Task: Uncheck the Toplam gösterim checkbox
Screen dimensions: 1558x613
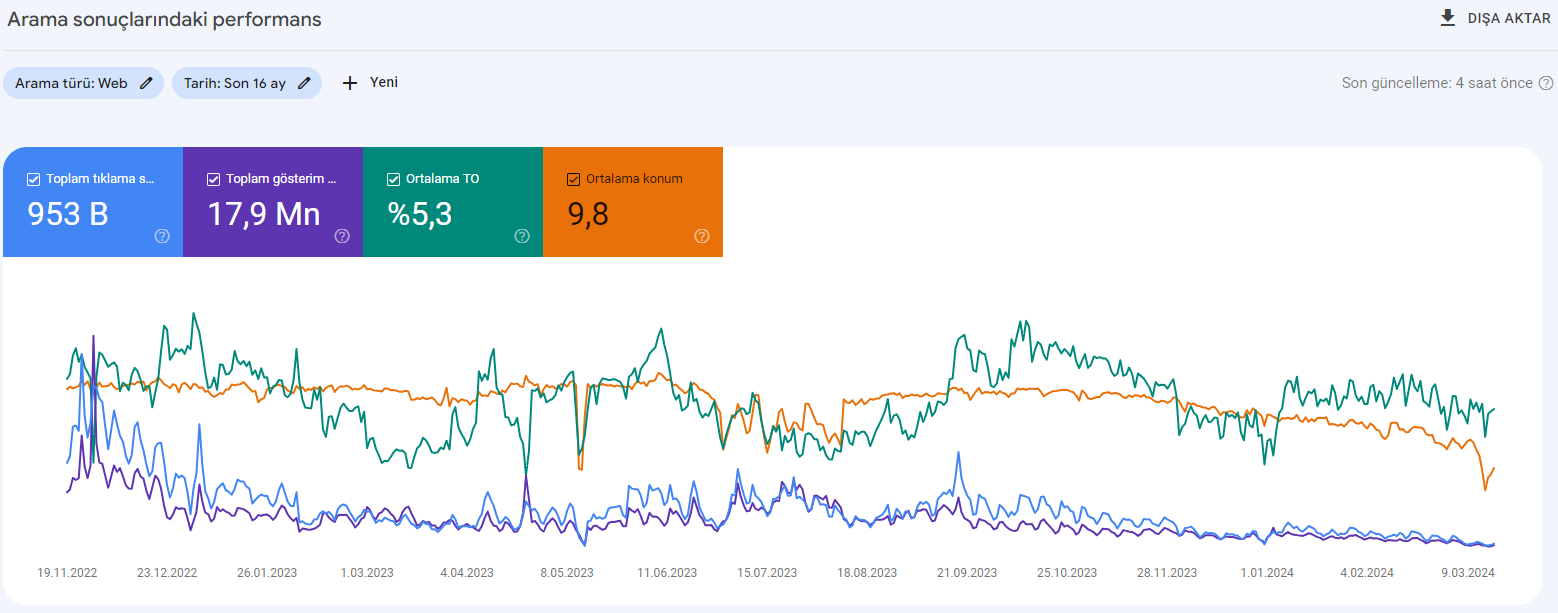Action: [213, 179]
